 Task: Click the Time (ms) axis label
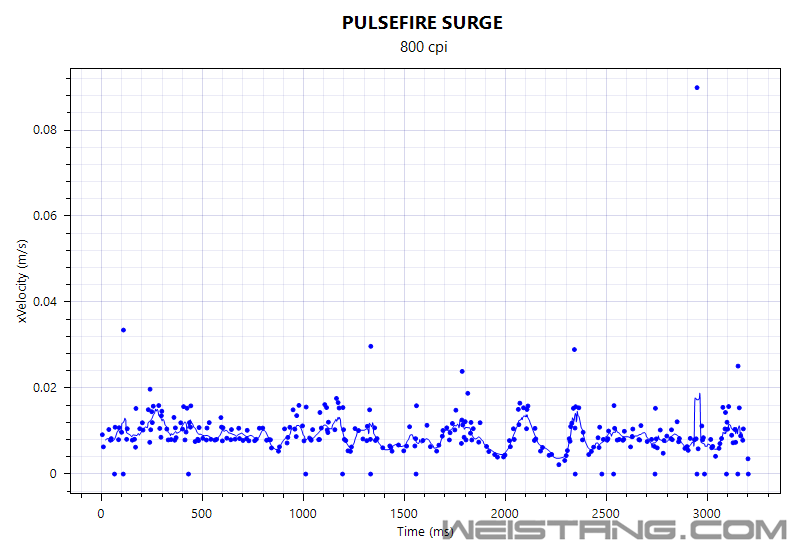tap(425, 532)
